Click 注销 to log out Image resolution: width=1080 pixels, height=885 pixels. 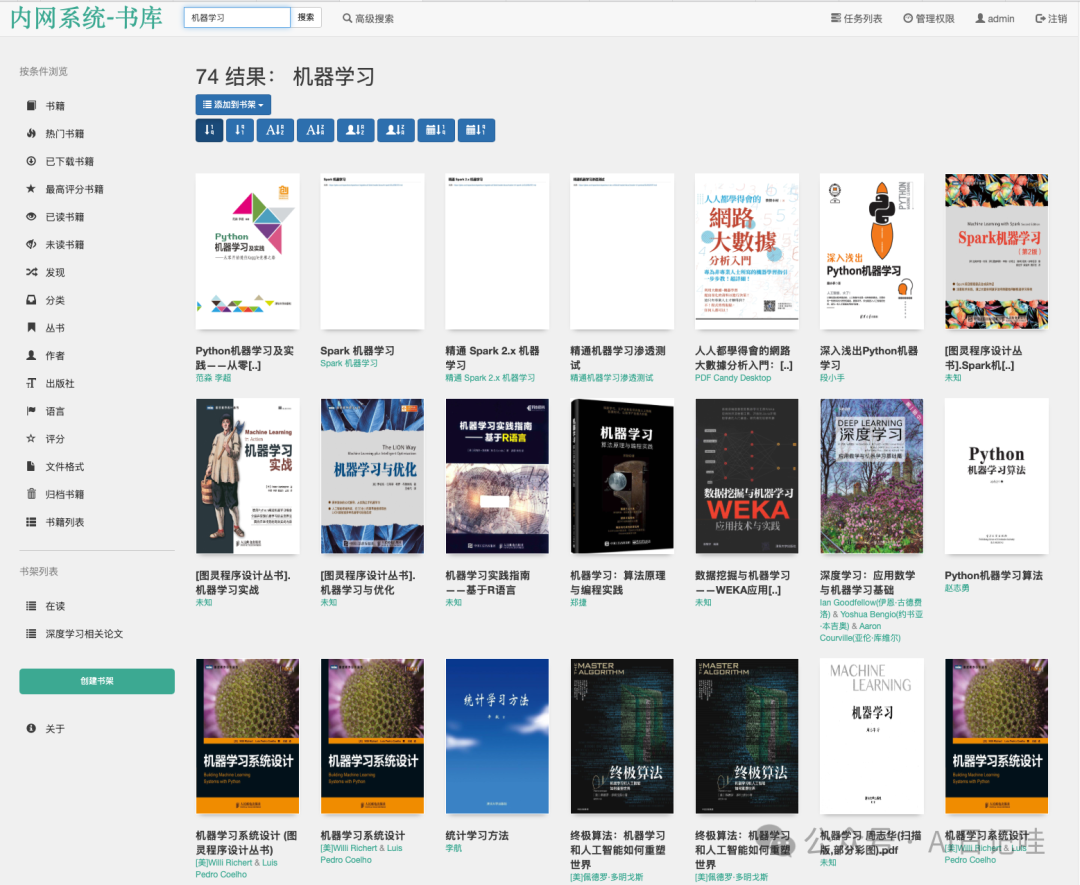pos(1051,19)
